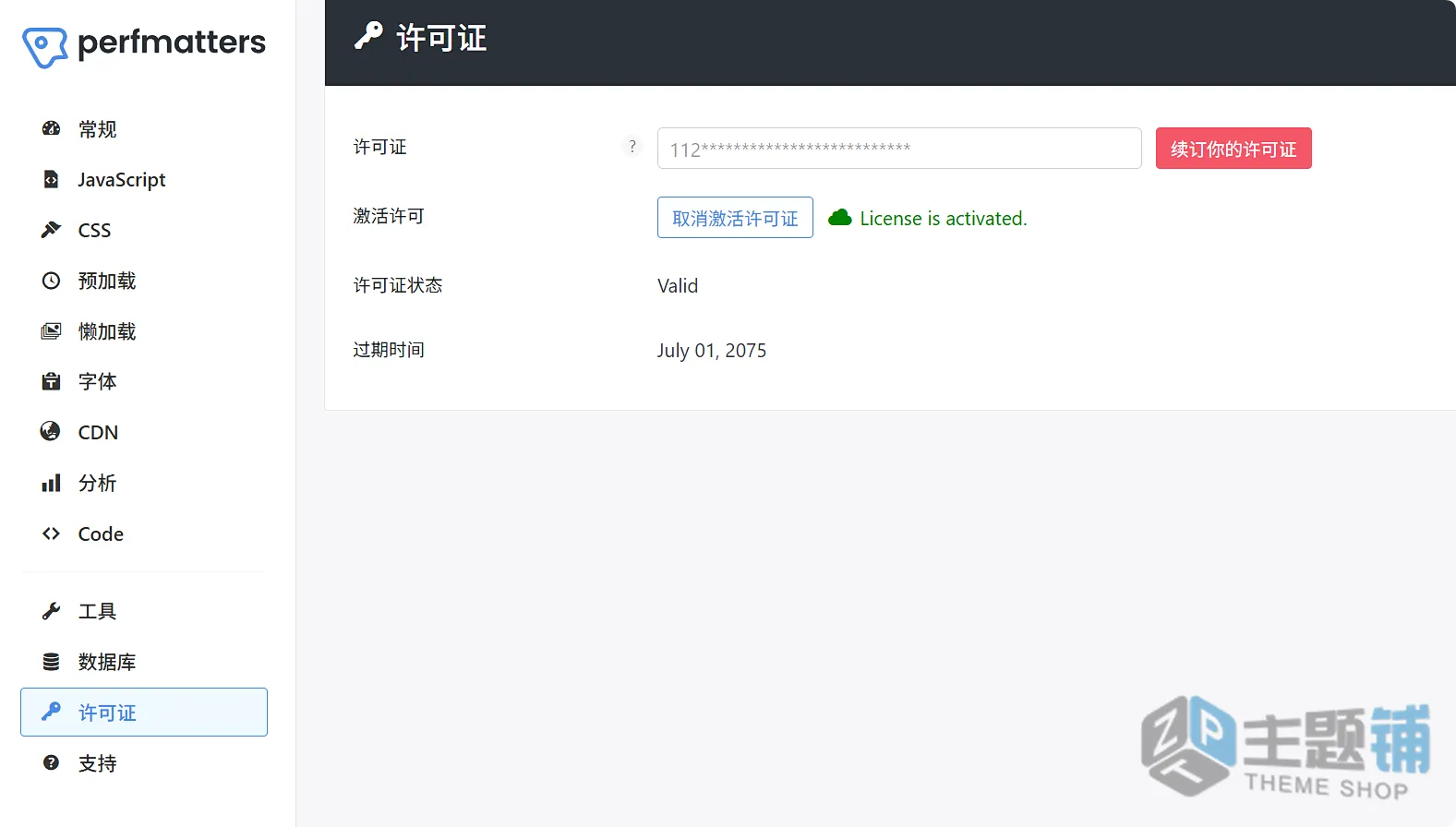Open the 字体 section
The height and width of the screenshot is (827, 1456).
[x=144, y=381]
